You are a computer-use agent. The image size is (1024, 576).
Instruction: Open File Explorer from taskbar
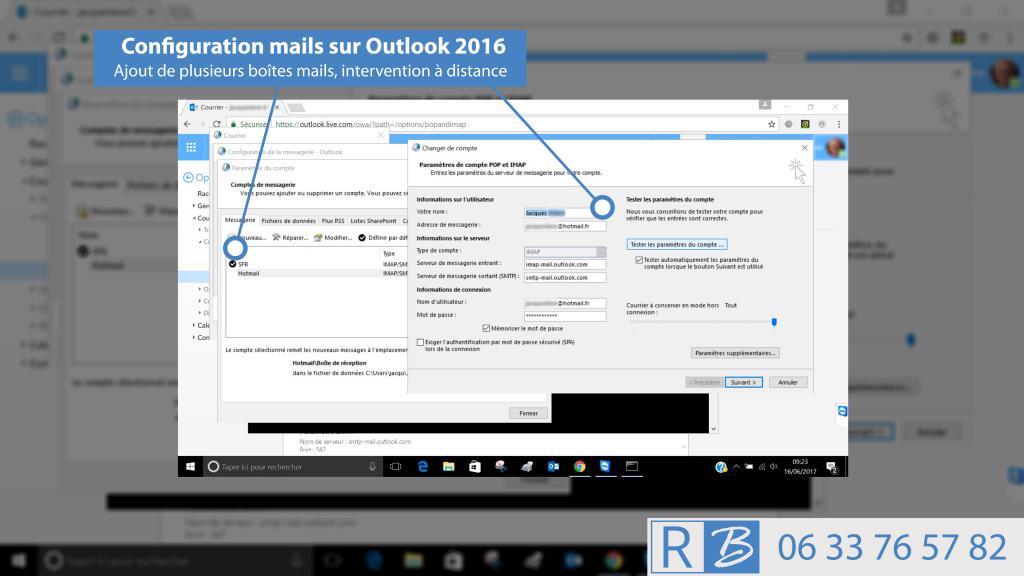tap(449, 466)
